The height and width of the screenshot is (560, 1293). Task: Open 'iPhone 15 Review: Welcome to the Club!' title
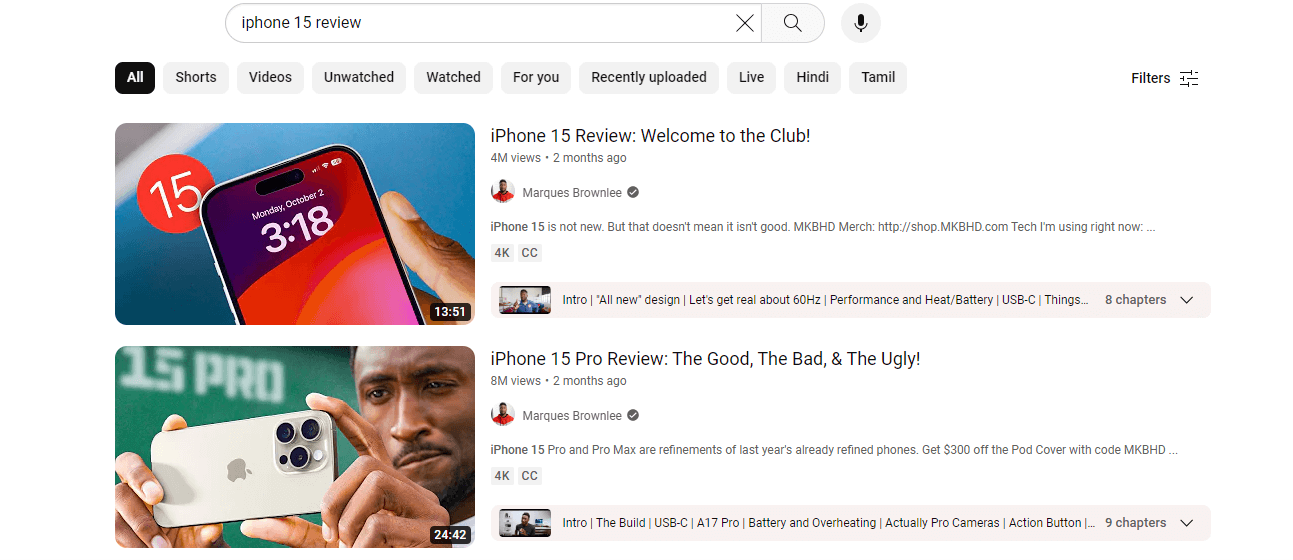(650, 136)
